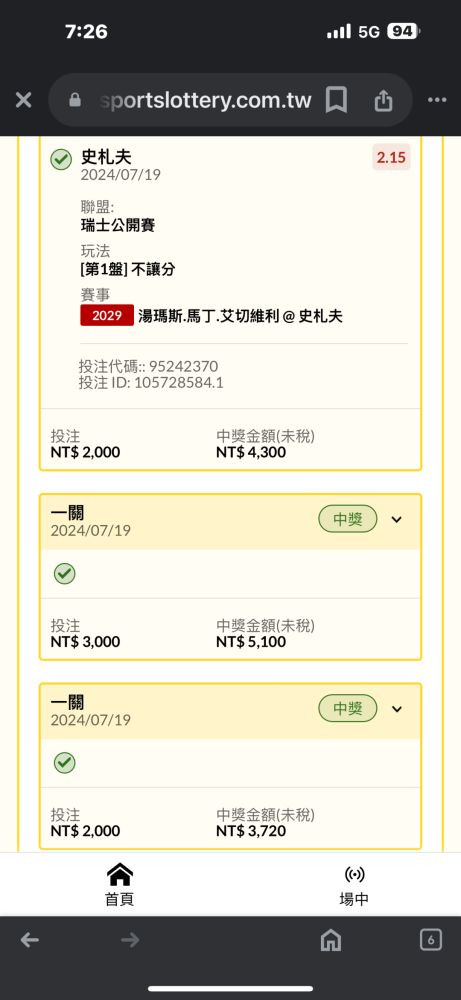
Task: Open 場中 live broadcast icon
Action: (354, 886)
